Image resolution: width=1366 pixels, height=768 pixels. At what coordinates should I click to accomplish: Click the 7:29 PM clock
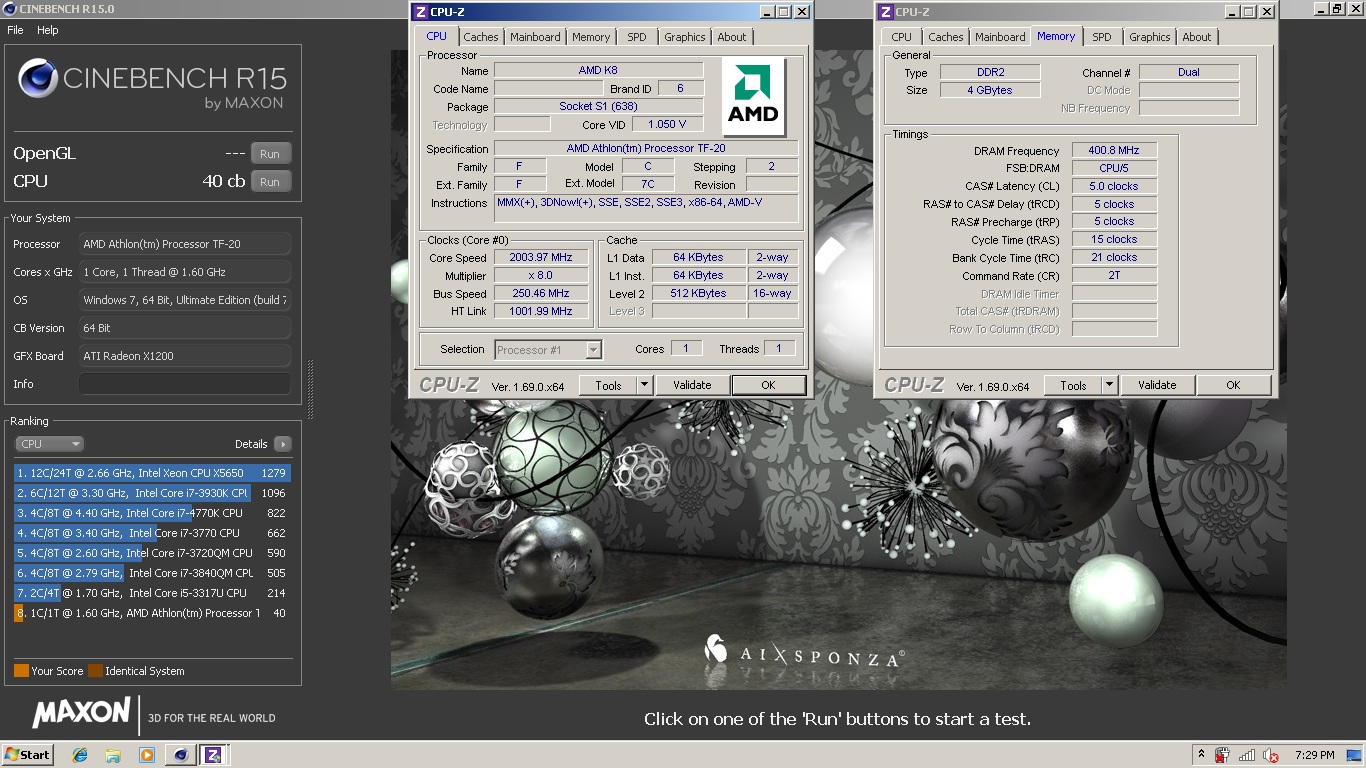pos(1314,755)
